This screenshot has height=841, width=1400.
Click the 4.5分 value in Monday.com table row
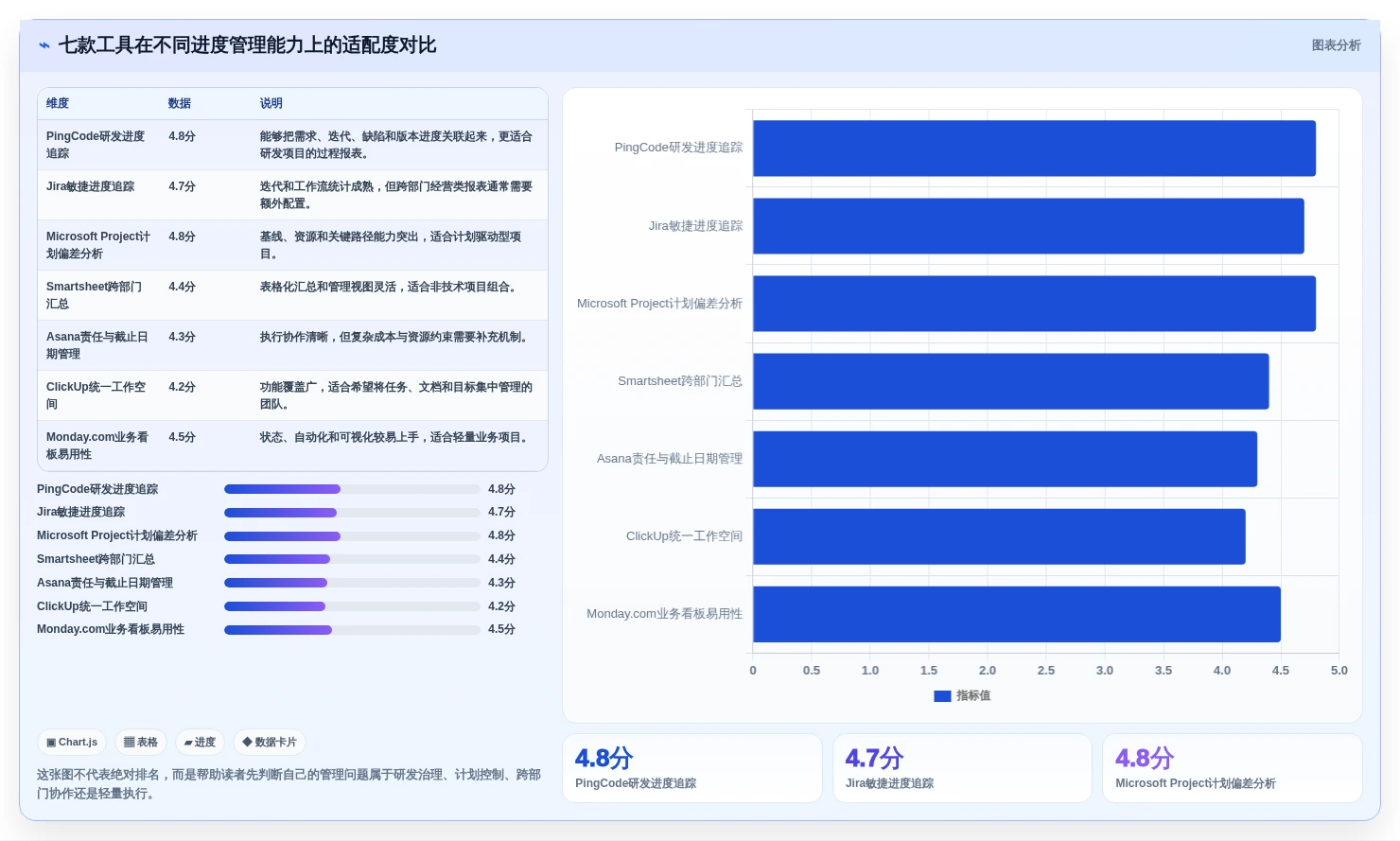(x=183, y=437)
